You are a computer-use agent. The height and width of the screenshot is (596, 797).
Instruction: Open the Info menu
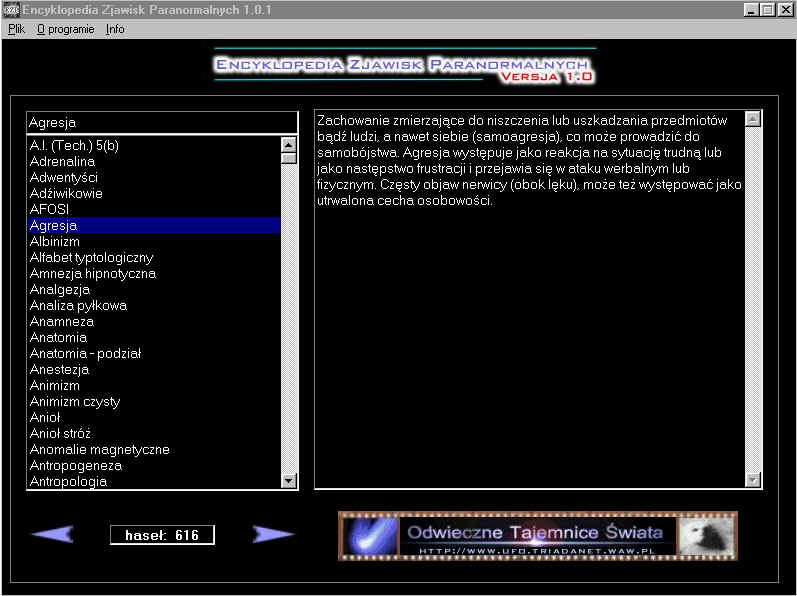115,29
